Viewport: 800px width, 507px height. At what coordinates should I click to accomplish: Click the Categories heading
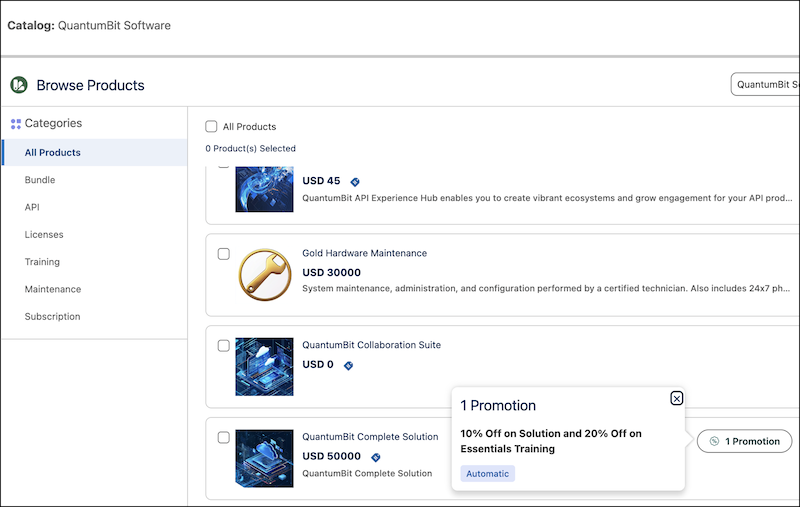click(53, 123)
